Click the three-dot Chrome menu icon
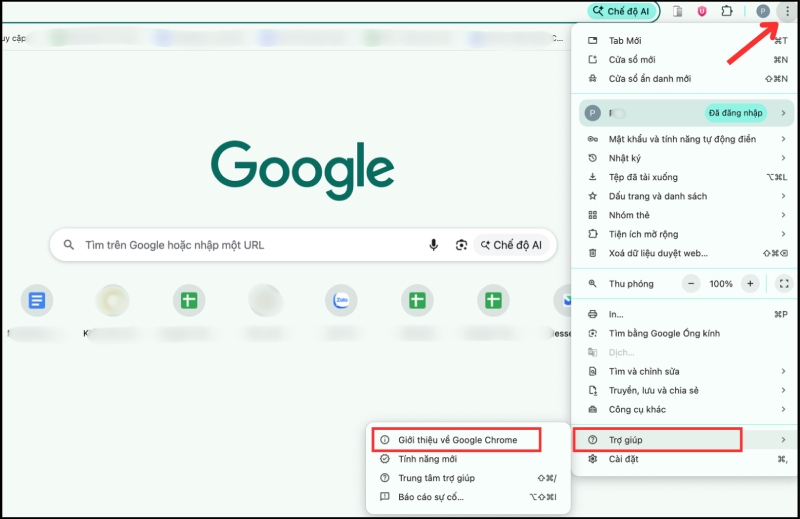 (787, 11)
